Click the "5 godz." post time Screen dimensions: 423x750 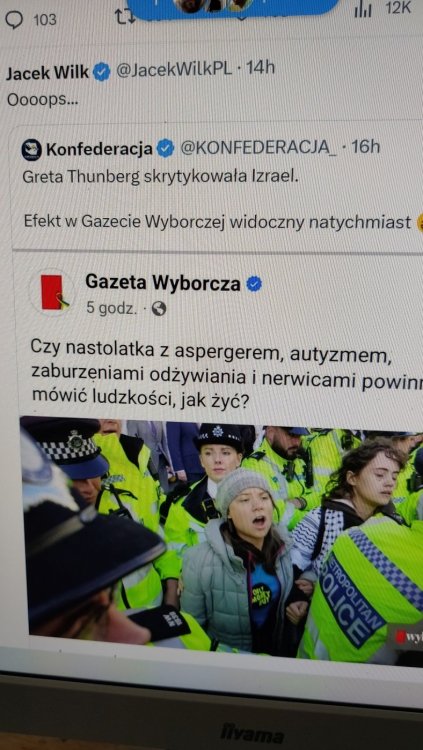(111, 308)
